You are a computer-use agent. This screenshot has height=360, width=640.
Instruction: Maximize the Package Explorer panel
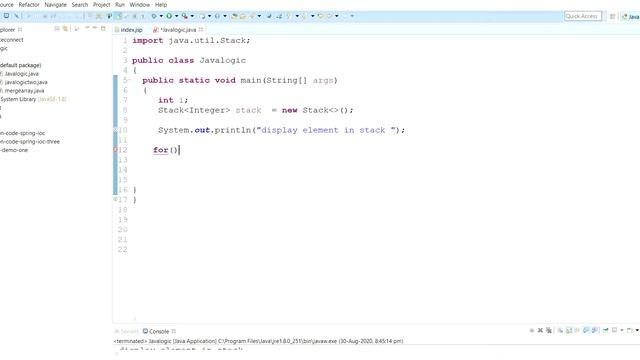tap(103, 29)
